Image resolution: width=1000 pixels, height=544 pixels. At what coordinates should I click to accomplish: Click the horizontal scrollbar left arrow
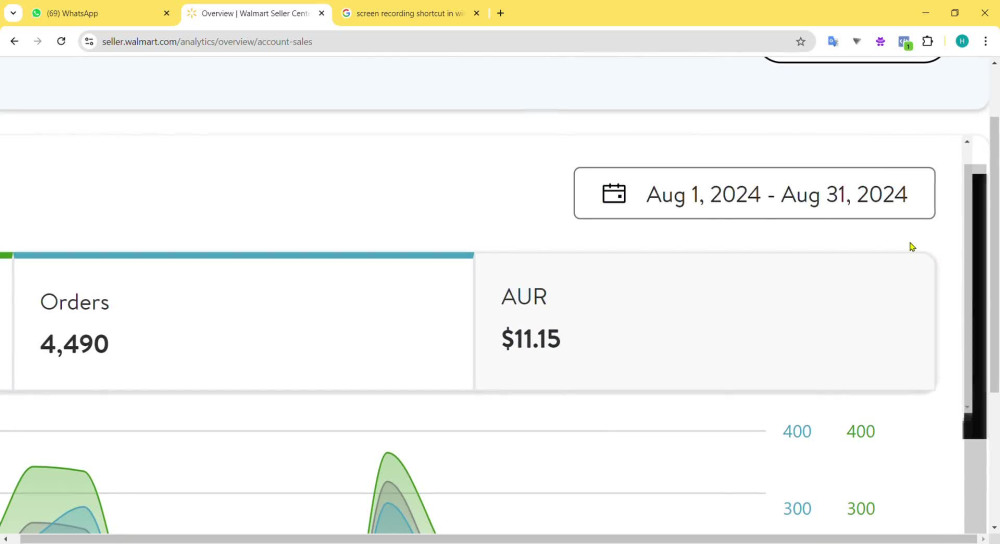coord(5,540)
